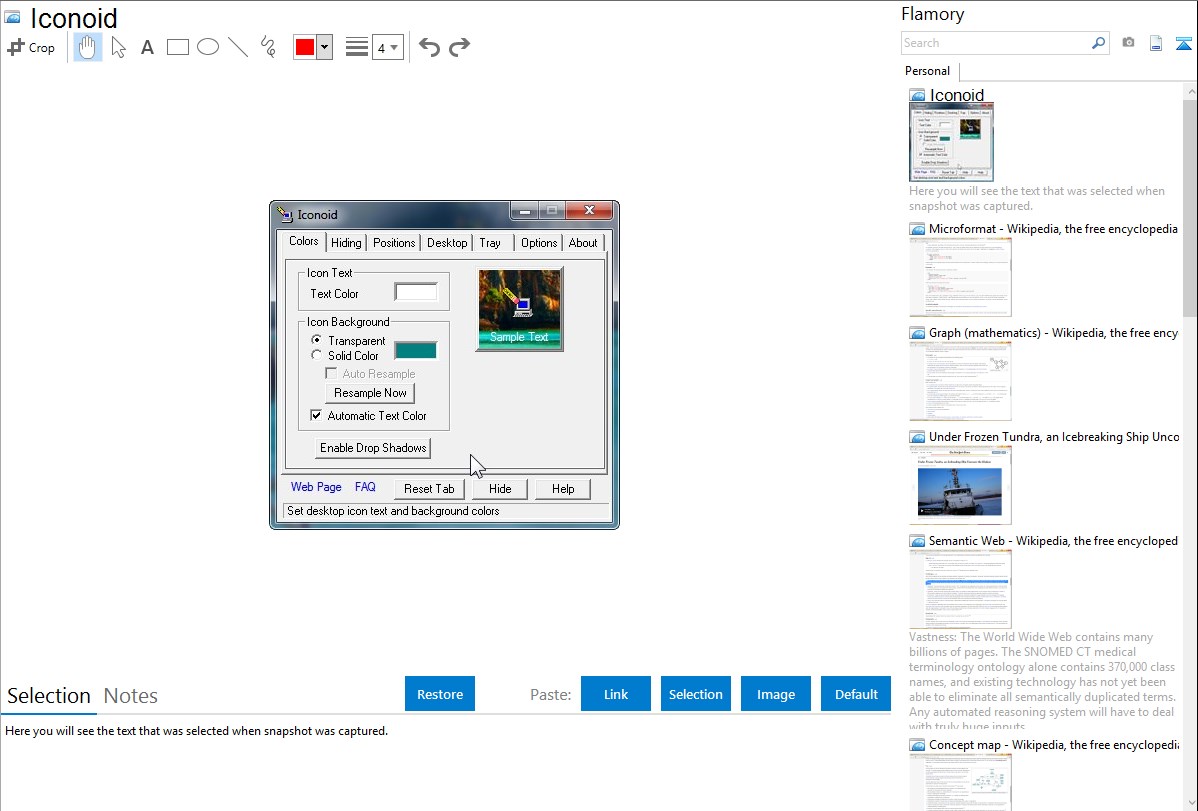This screenshot has width=1198, height=811.
Task: Click the Default paste button
Action: 856,694
